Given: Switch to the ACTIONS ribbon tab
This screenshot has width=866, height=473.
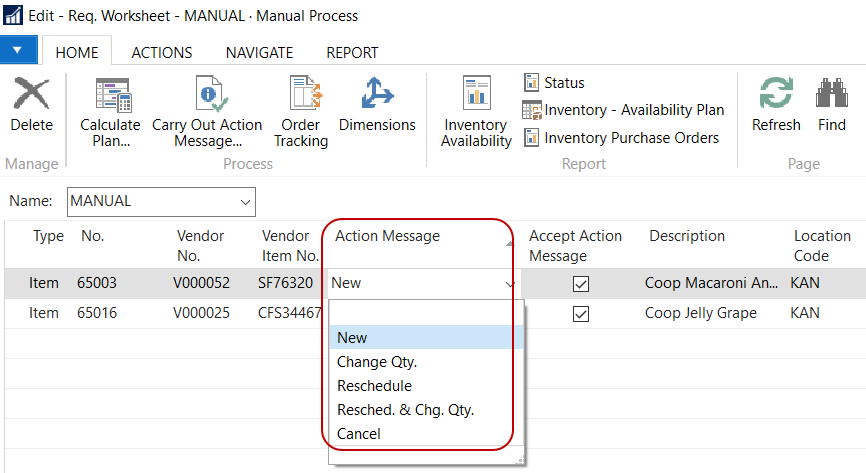Looking at the screenshot, I should tap(162, 53).
